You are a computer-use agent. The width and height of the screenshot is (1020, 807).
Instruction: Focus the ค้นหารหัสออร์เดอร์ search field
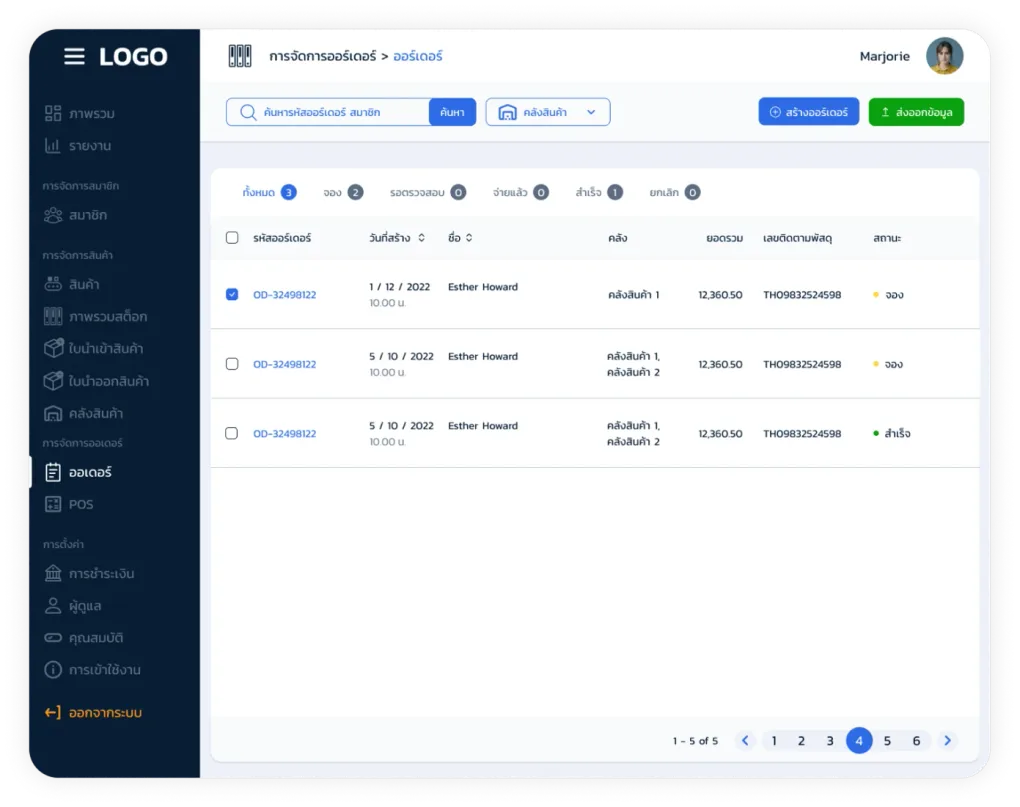(328, 112)
